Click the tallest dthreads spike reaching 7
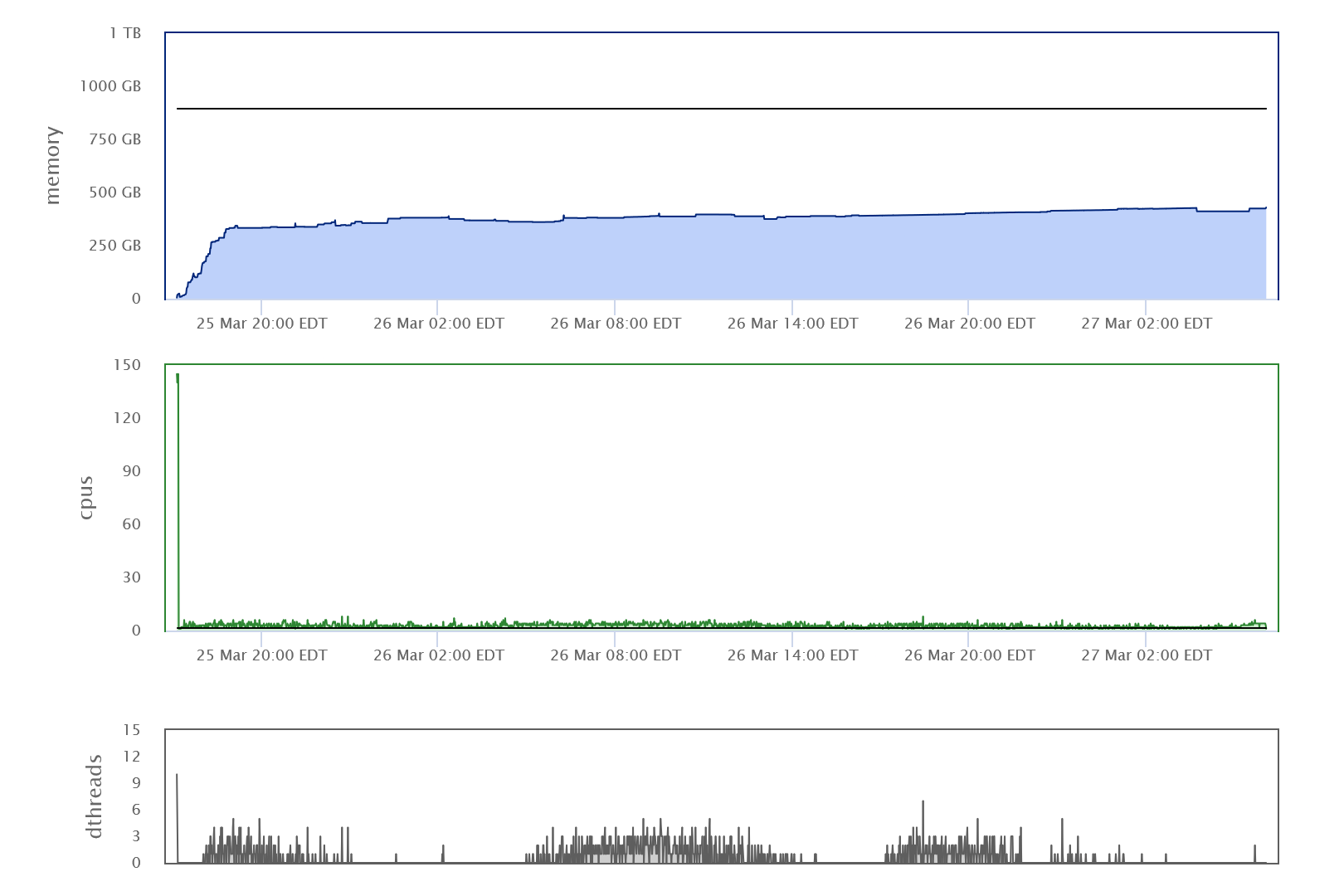This screenshot has width=1344, height=896. pos(923,830)
